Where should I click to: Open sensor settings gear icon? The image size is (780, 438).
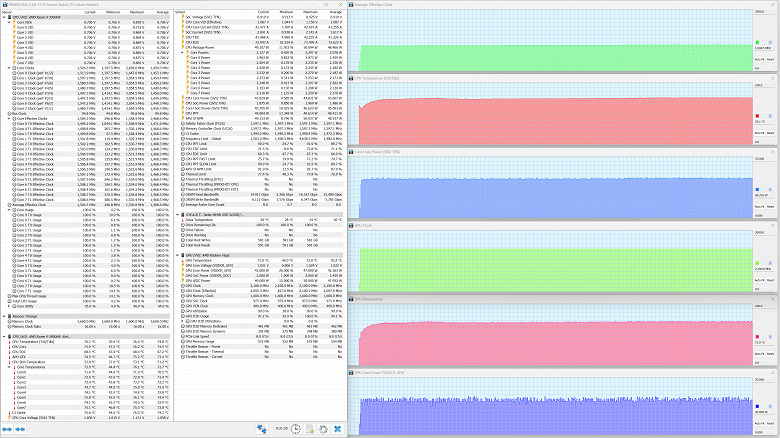(323, 429)
